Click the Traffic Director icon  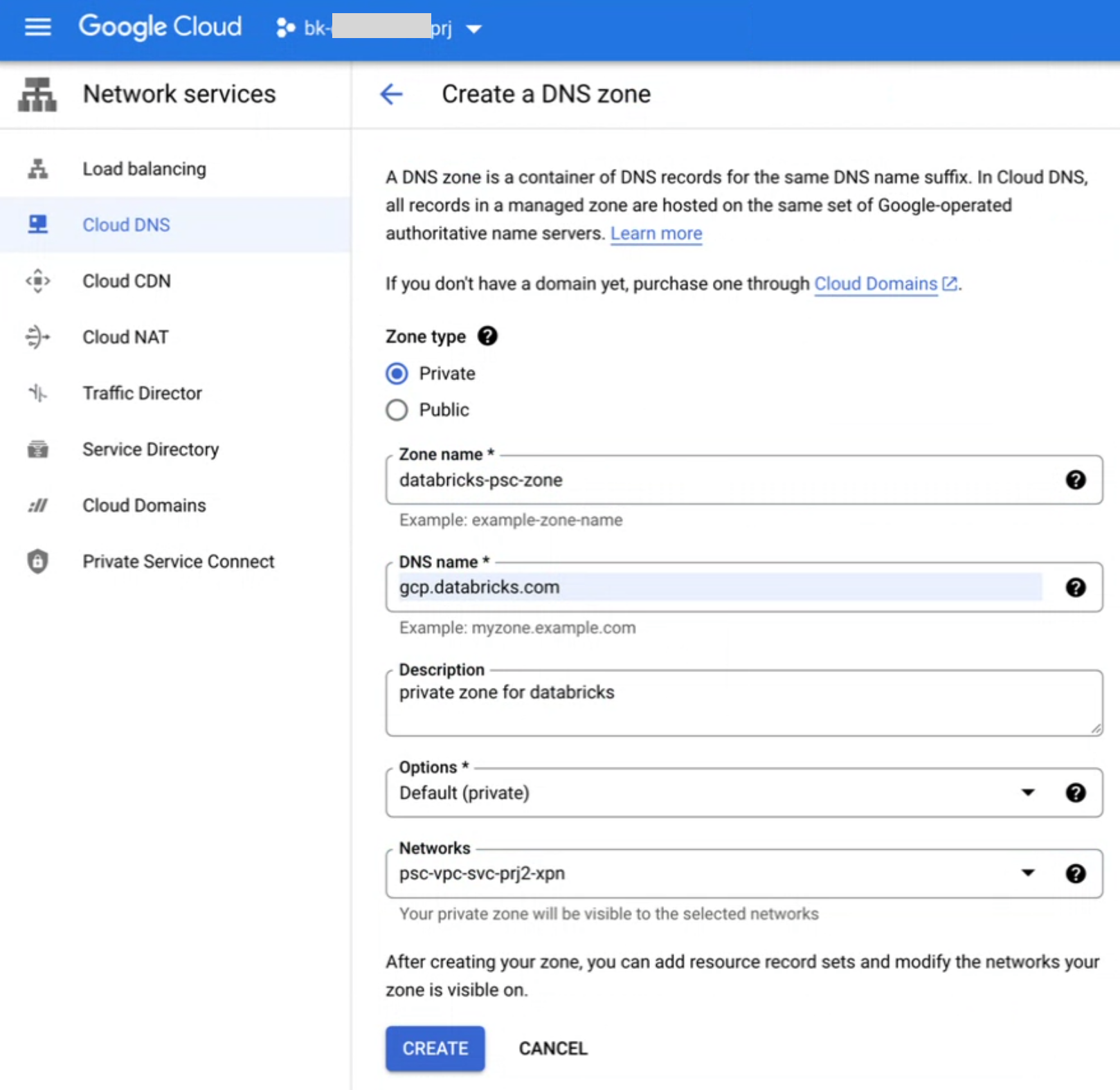point(38,393)
